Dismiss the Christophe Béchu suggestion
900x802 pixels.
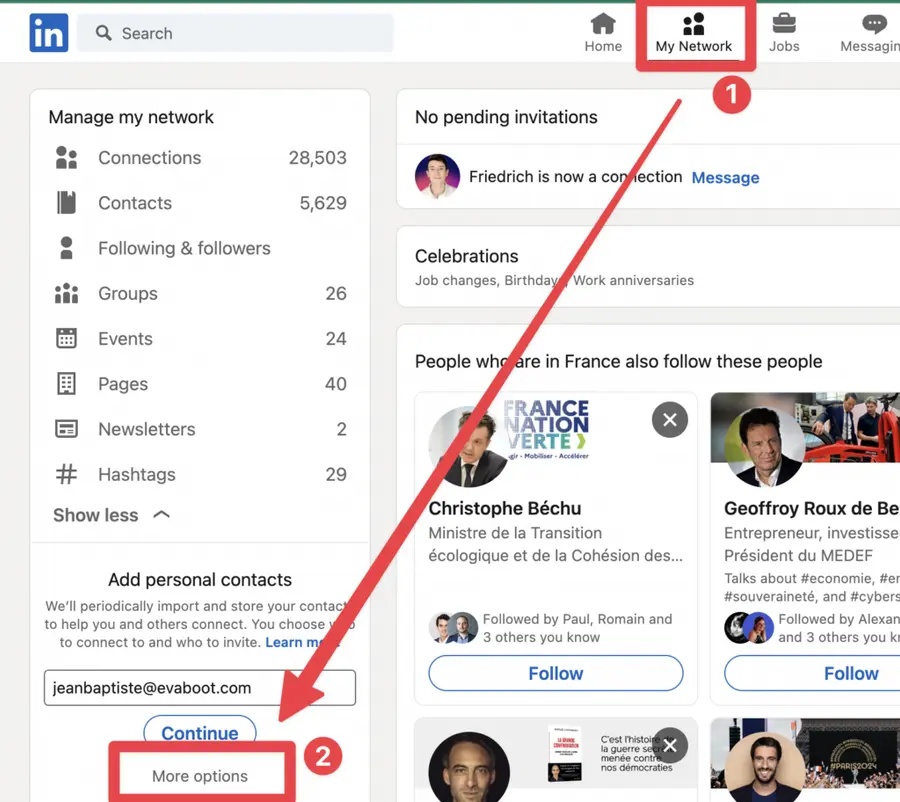[670, 420]
